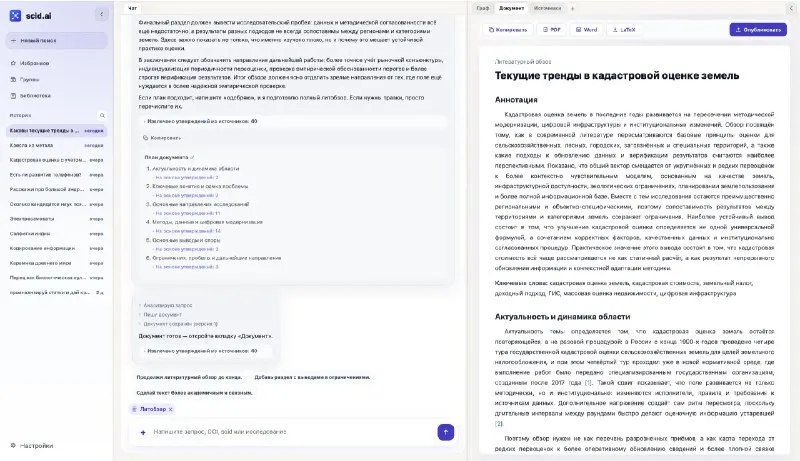This screenshot has height=461, width=800.
Task: Open 'Группы' in the sidebar
Action: 30,80
